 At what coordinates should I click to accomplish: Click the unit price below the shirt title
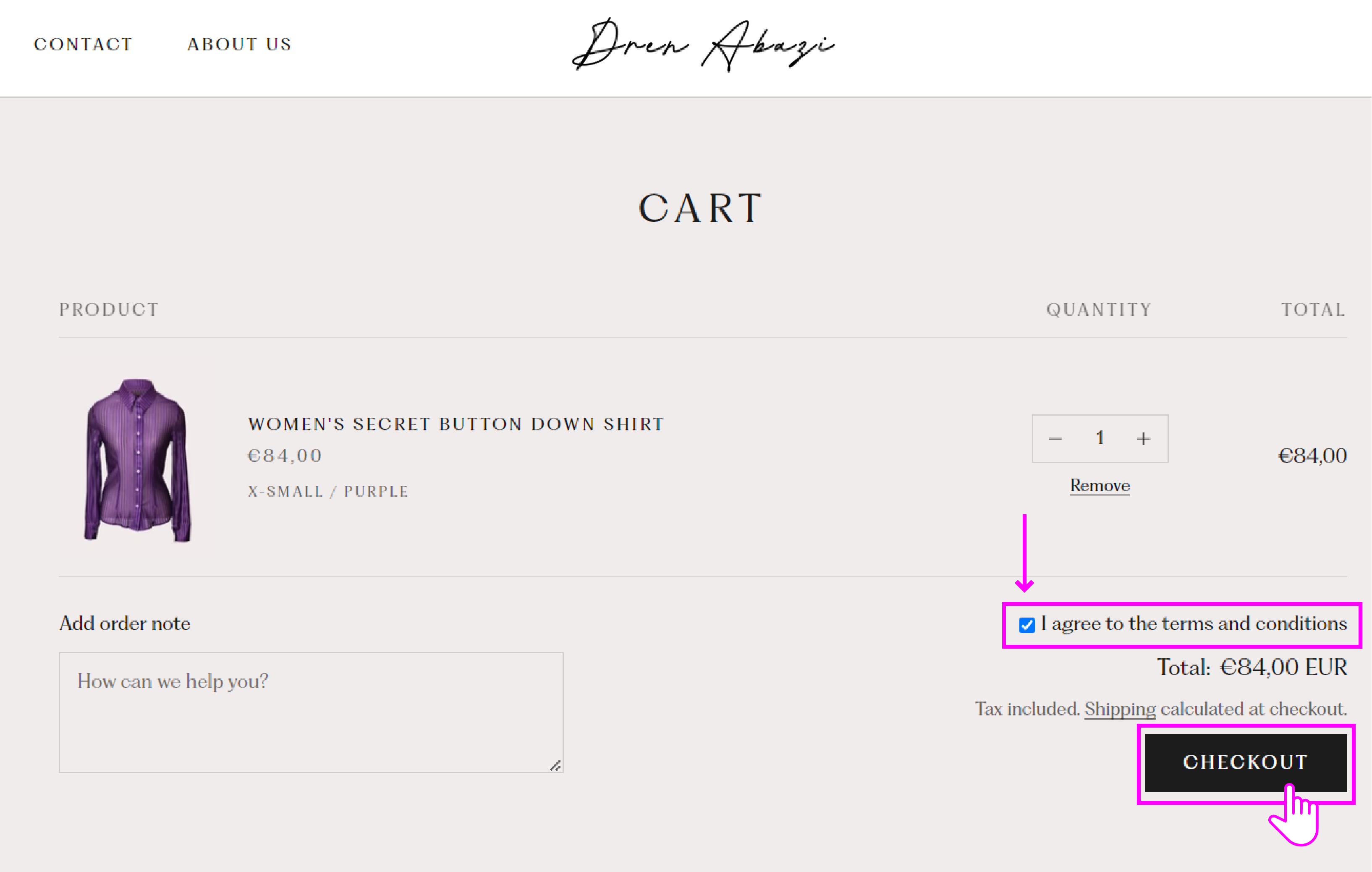[x=285, y=456]
